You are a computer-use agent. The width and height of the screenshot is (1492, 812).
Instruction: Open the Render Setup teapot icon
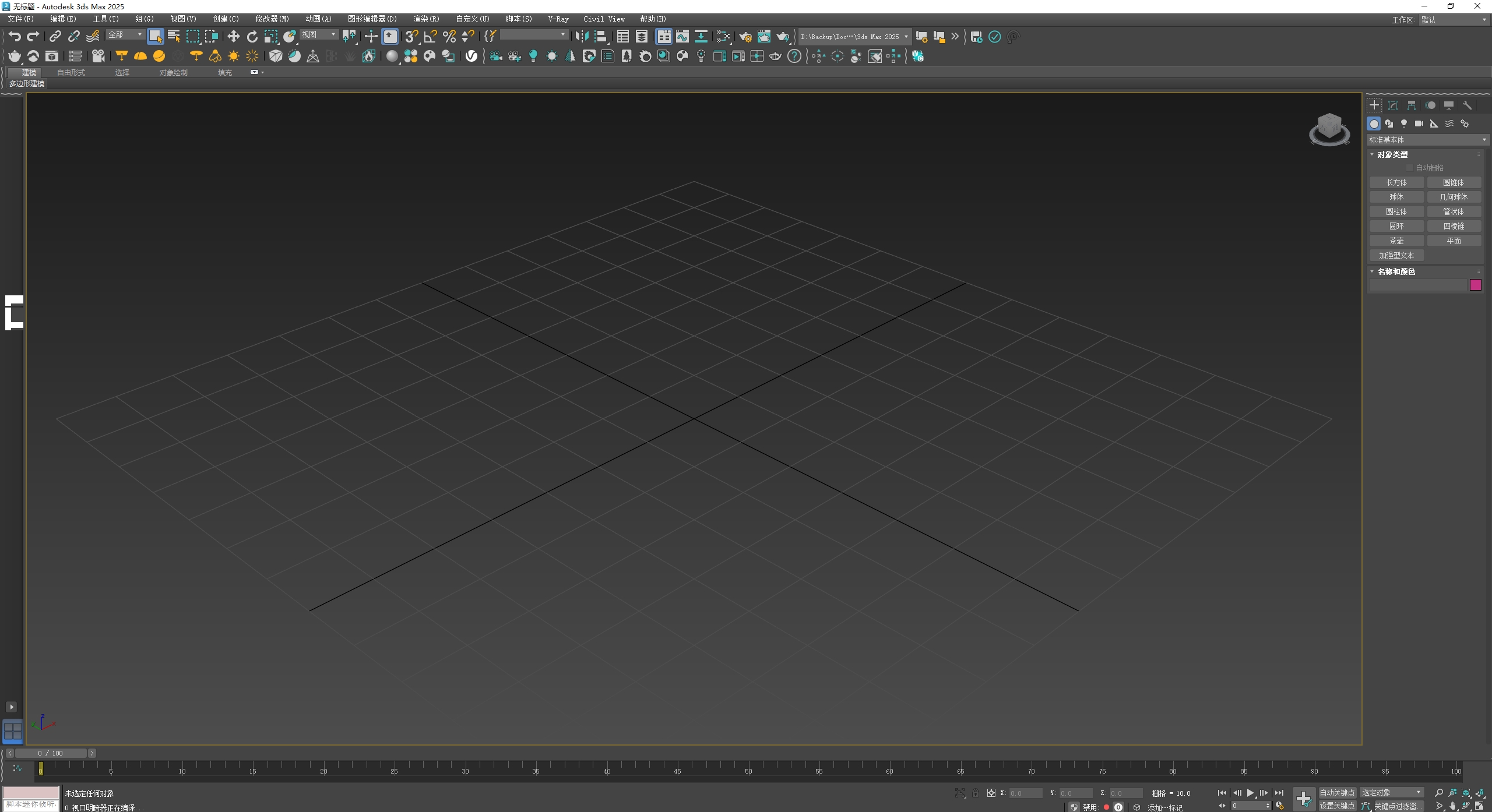(747, 36)
